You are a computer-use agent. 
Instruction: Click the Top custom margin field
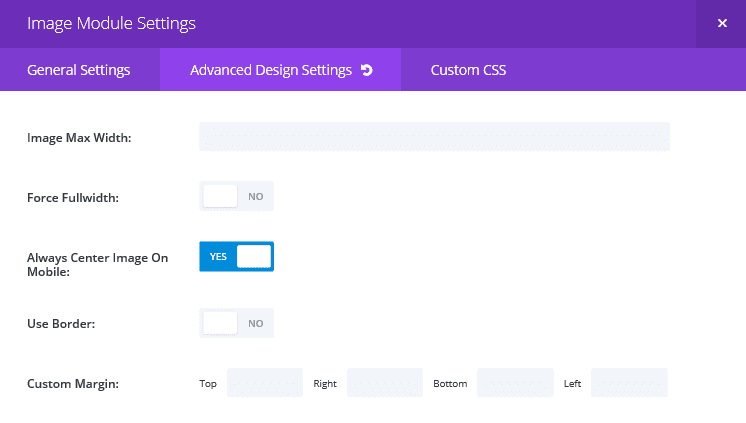(x=265, y=383)
